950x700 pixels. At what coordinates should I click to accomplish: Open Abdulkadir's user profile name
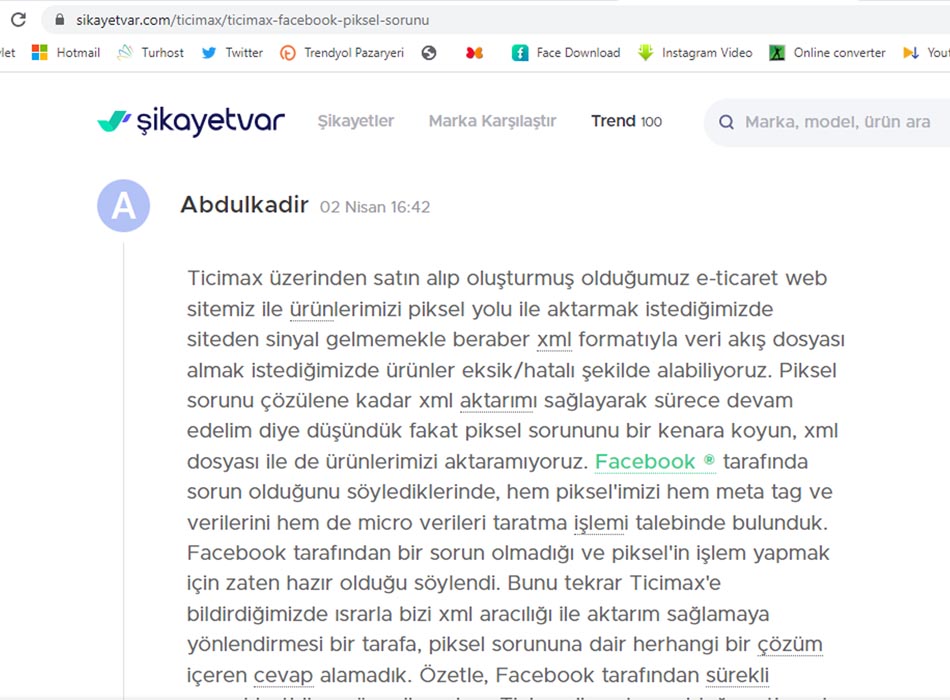244,205
